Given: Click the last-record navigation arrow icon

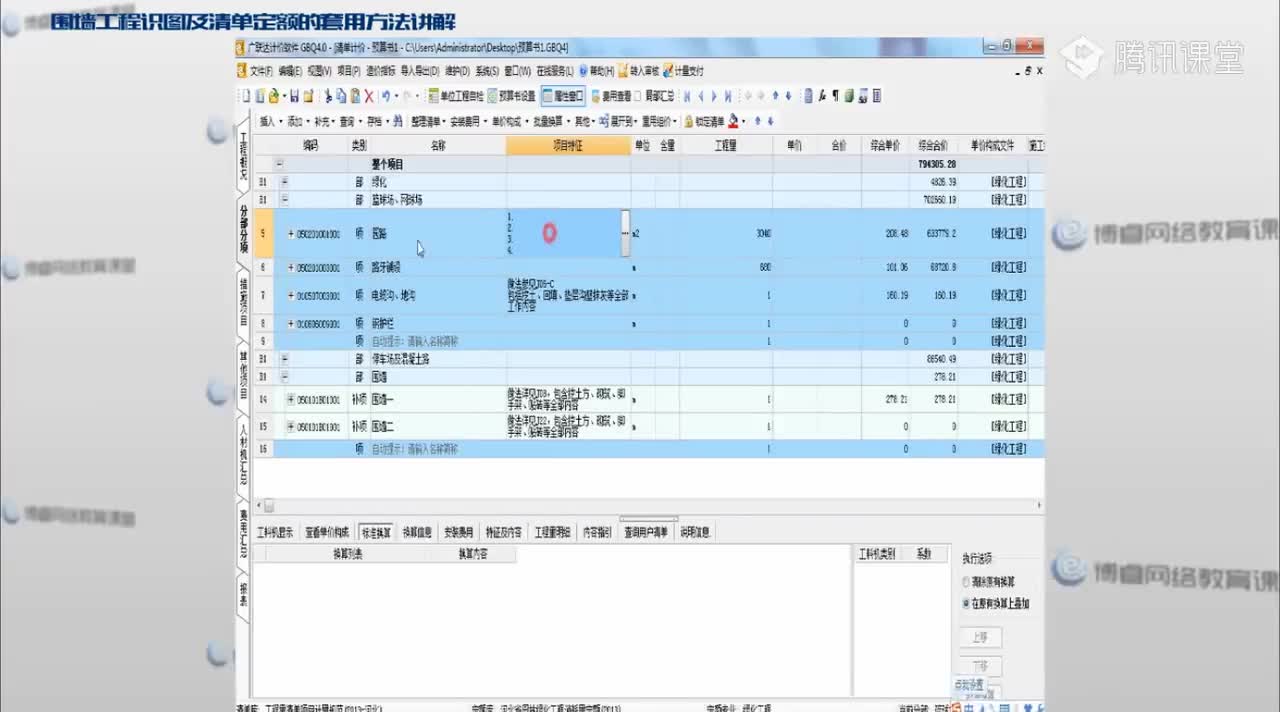Looking at the screenshot, I should coord(728,96).
